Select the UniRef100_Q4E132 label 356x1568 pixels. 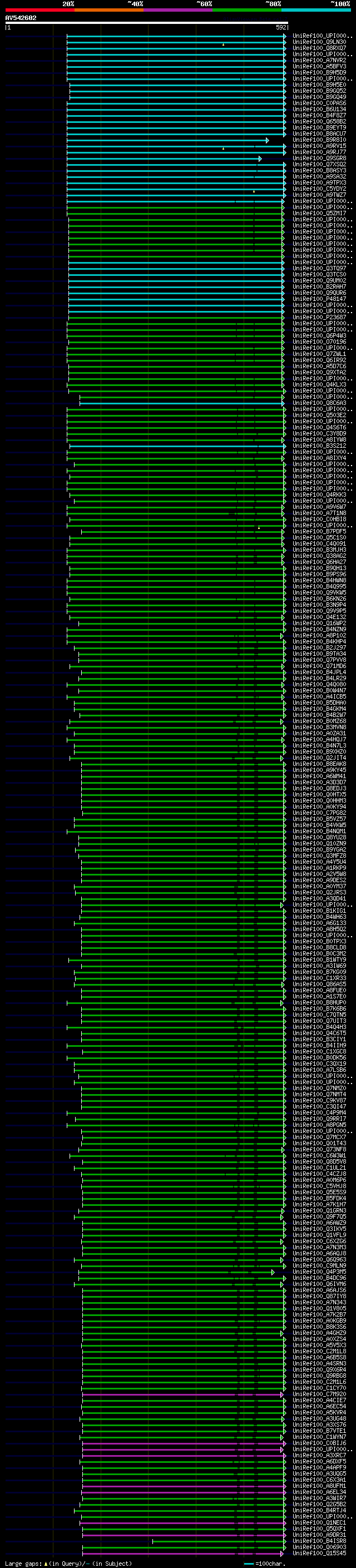point(319,617)
